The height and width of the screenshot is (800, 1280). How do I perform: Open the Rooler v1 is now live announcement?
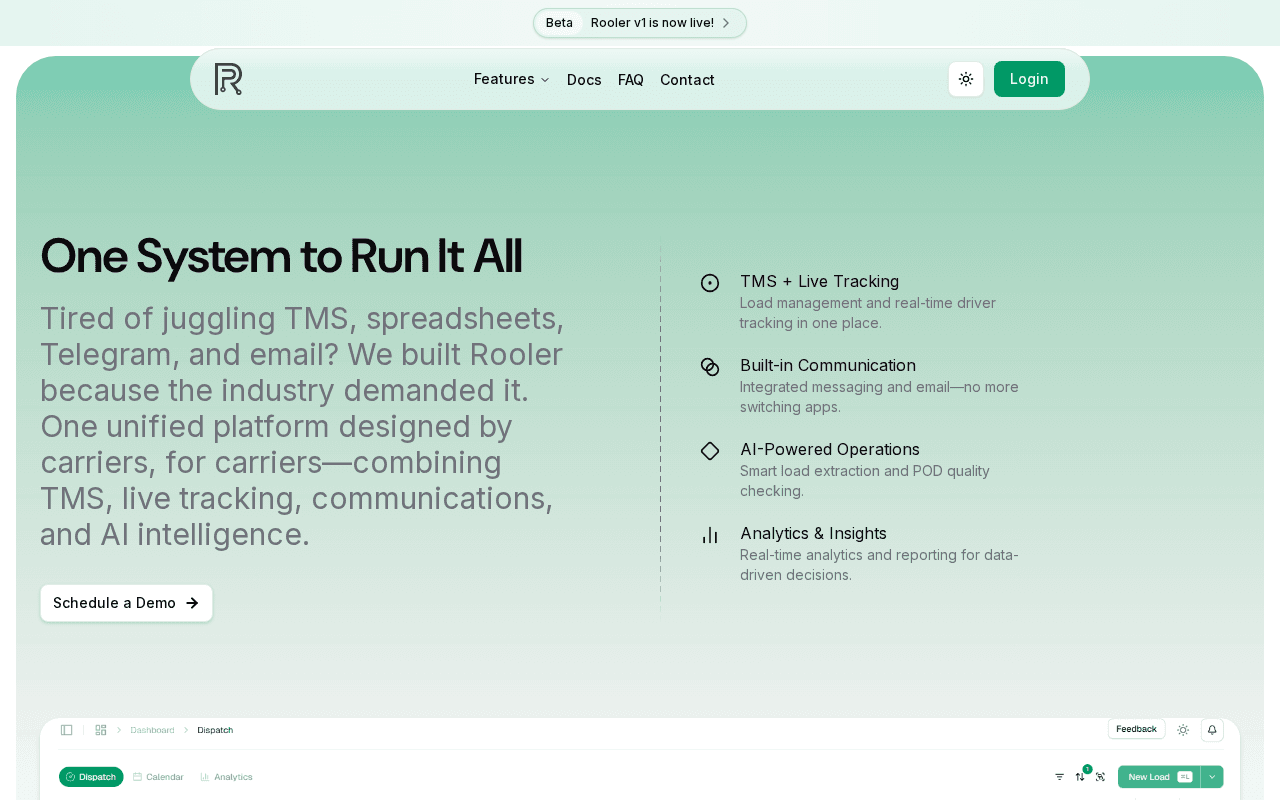pos(640,23)
